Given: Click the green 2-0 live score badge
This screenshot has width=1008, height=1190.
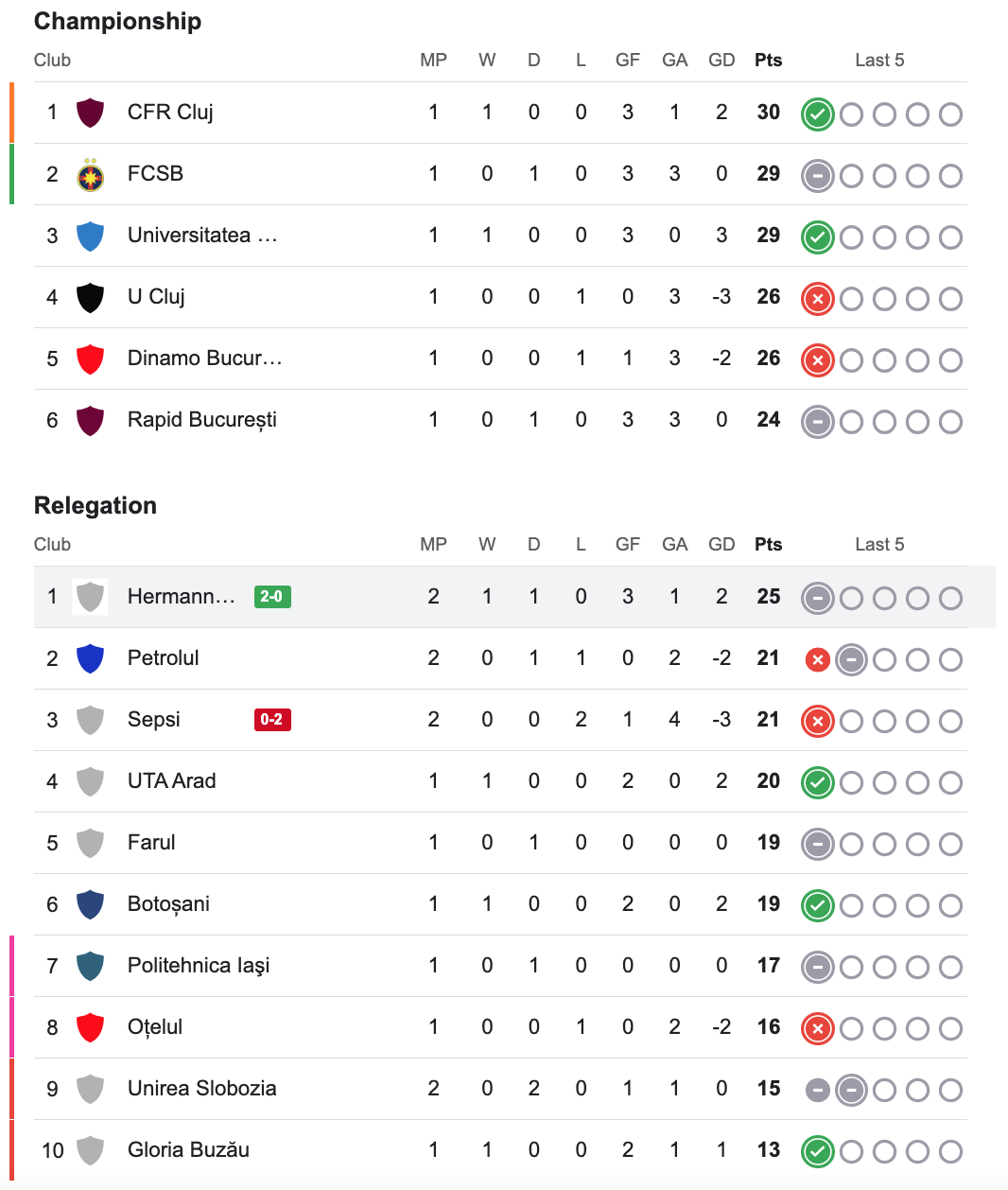Looking at the screenshot, I should click(272, 597).
